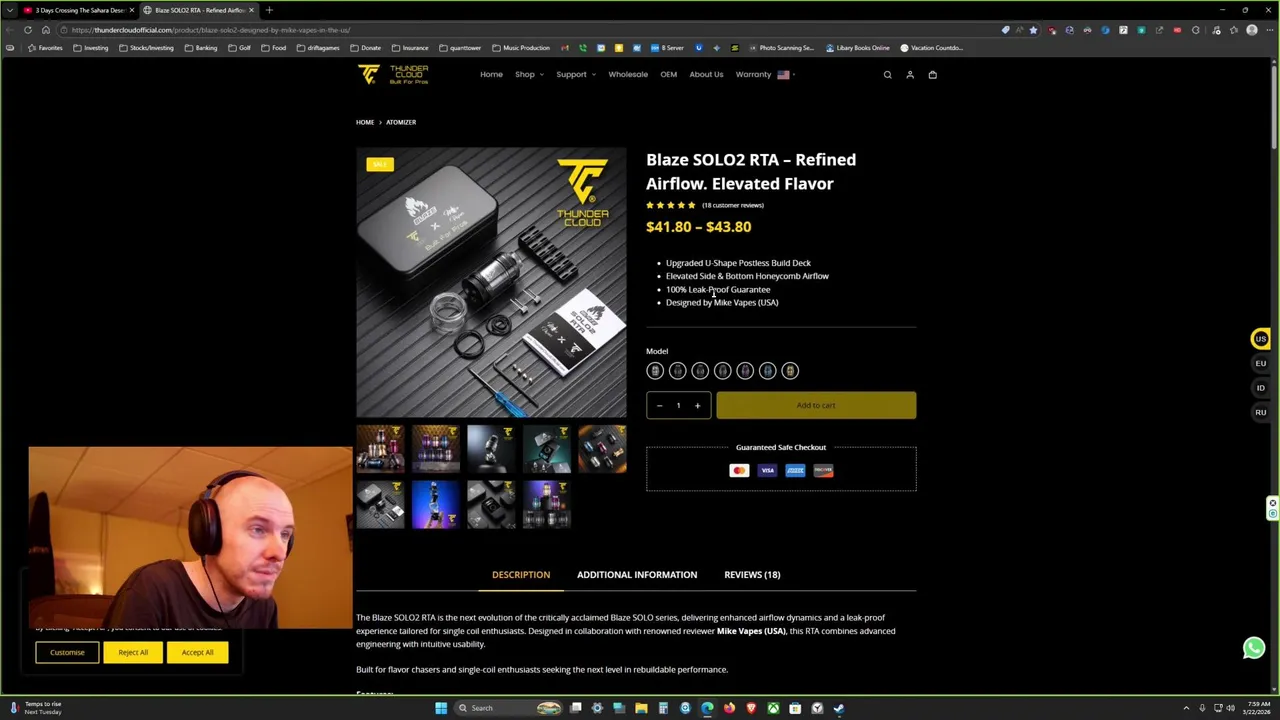Click the Customise cookies button
The image size is (1280, 720).
click(x=67, y=653)
